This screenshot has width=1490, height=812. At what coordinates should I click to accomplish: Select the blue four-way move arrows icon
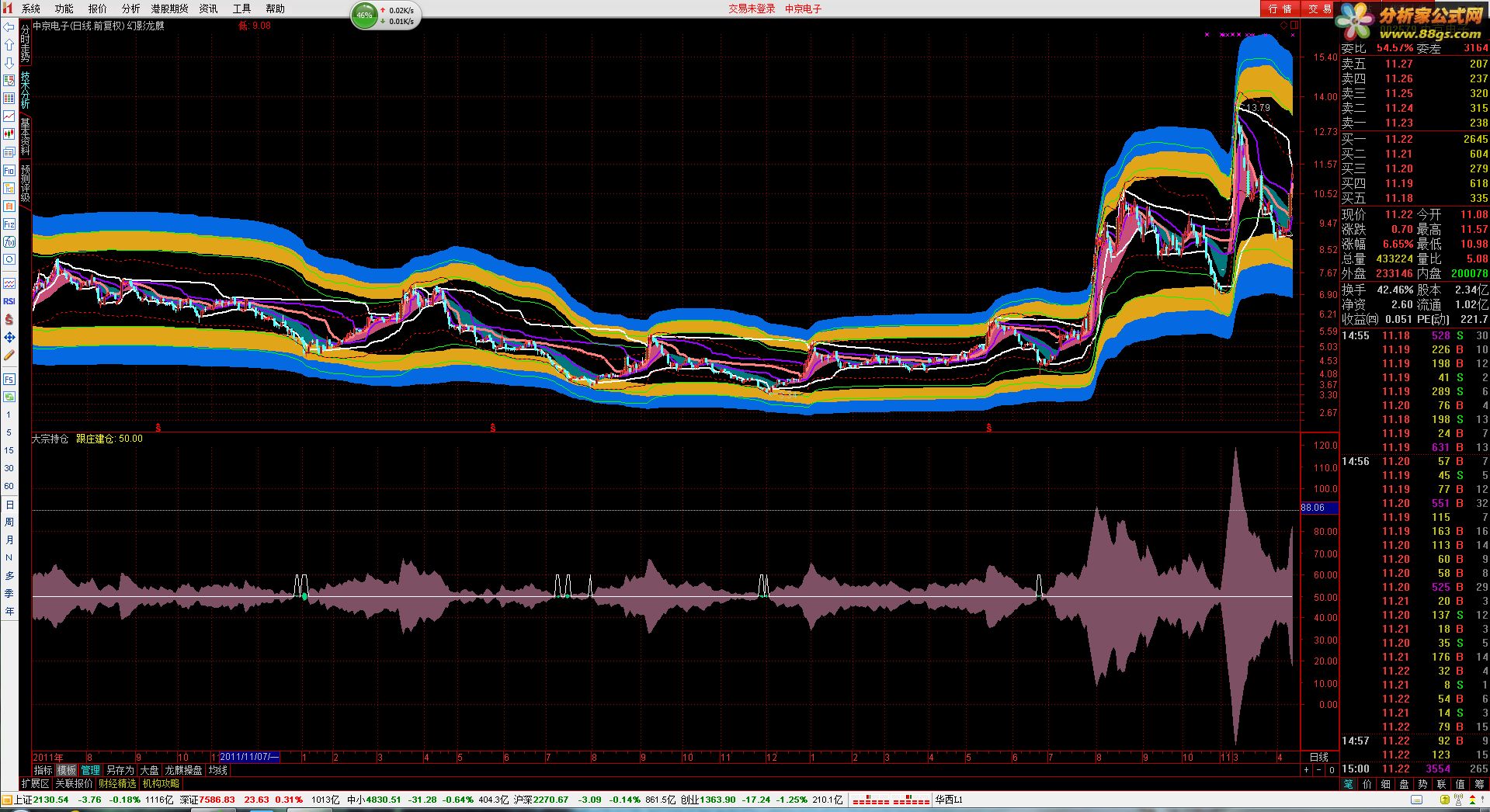pyautogui.click(x=9, y=337)
